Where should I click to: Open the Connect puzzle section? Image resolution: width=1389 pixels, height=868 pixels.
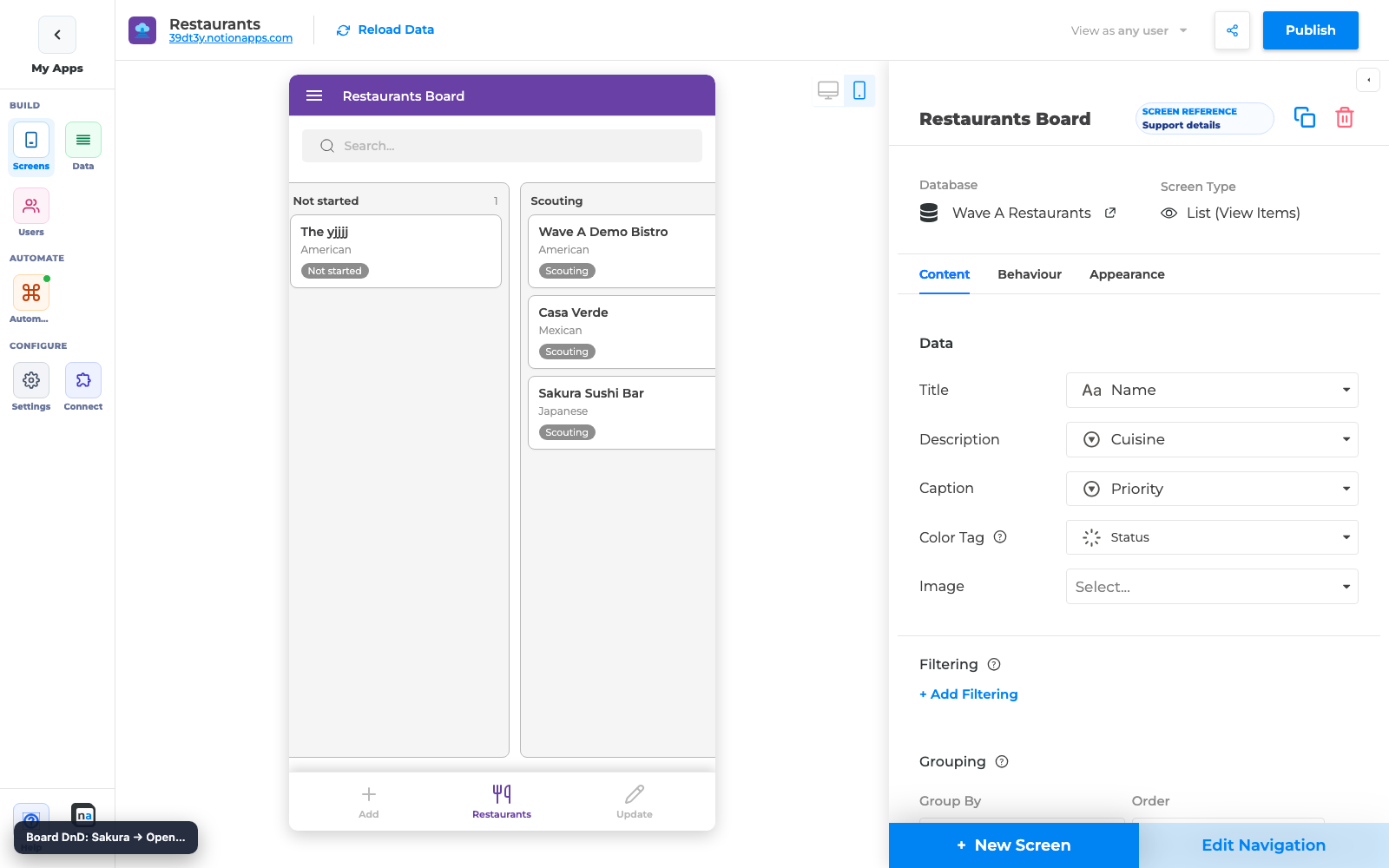click(83, 387)
